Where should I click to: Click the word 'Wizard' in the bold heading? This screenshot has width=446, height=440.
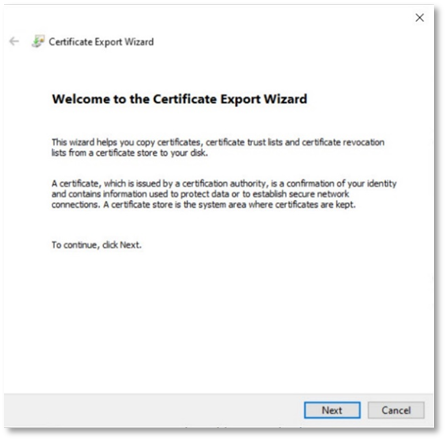tap(285, 99)
